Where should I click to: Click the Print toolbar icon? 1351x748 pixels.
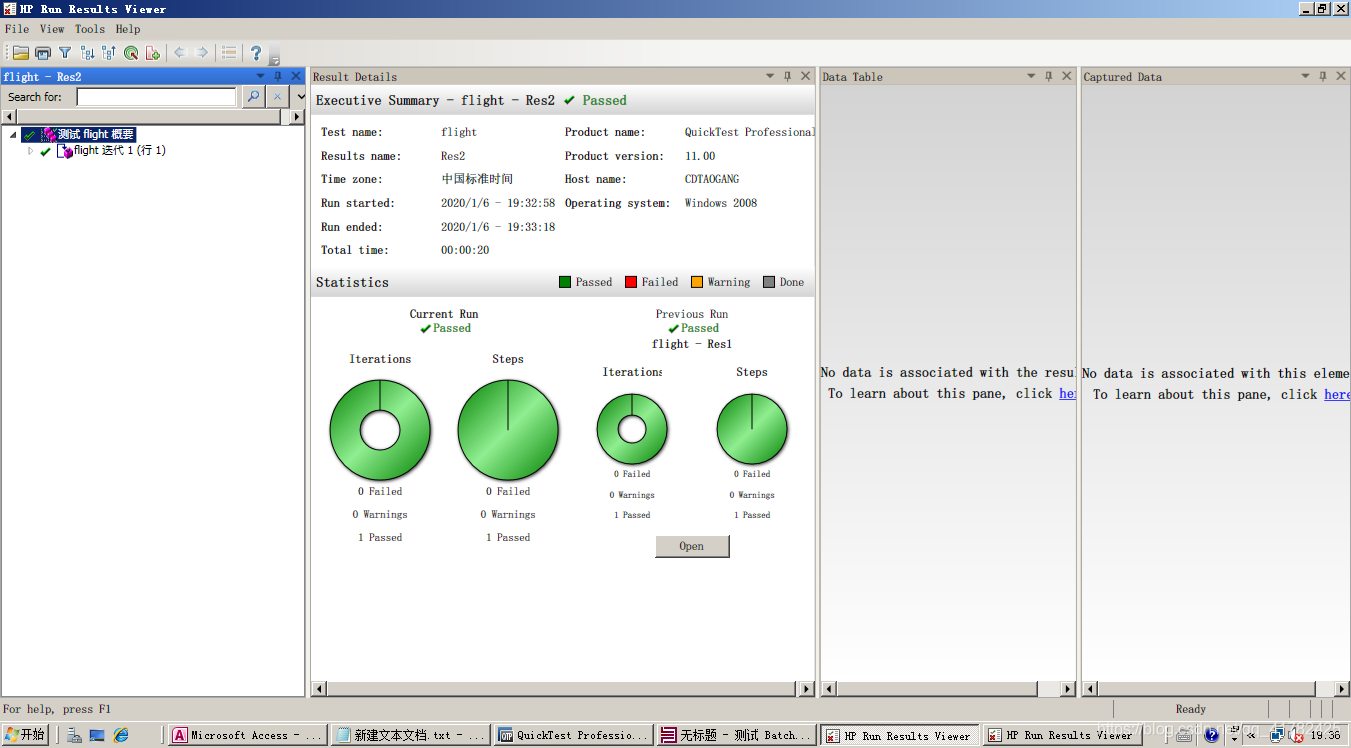(43, 53)
